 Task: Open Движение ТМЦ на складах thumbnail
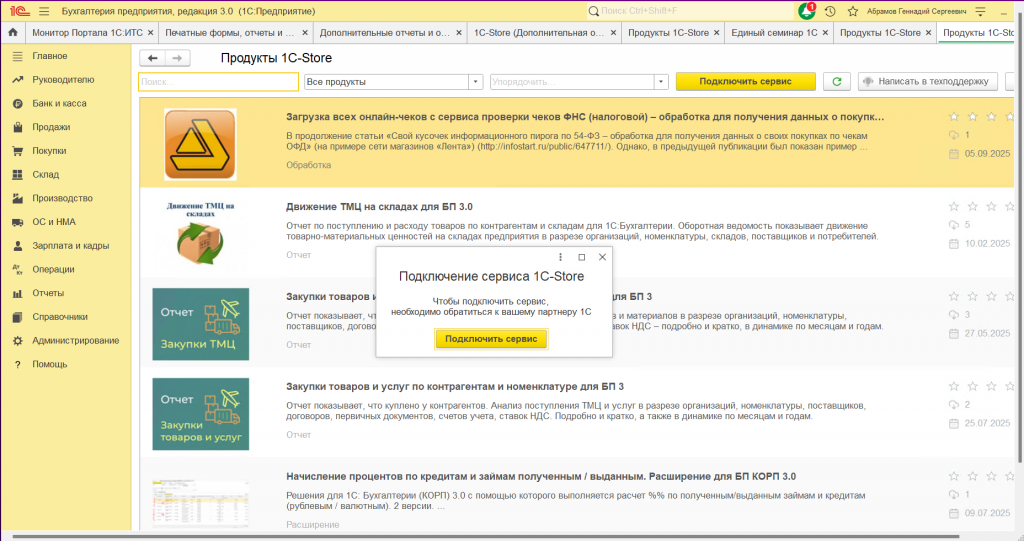click(200, 234)
